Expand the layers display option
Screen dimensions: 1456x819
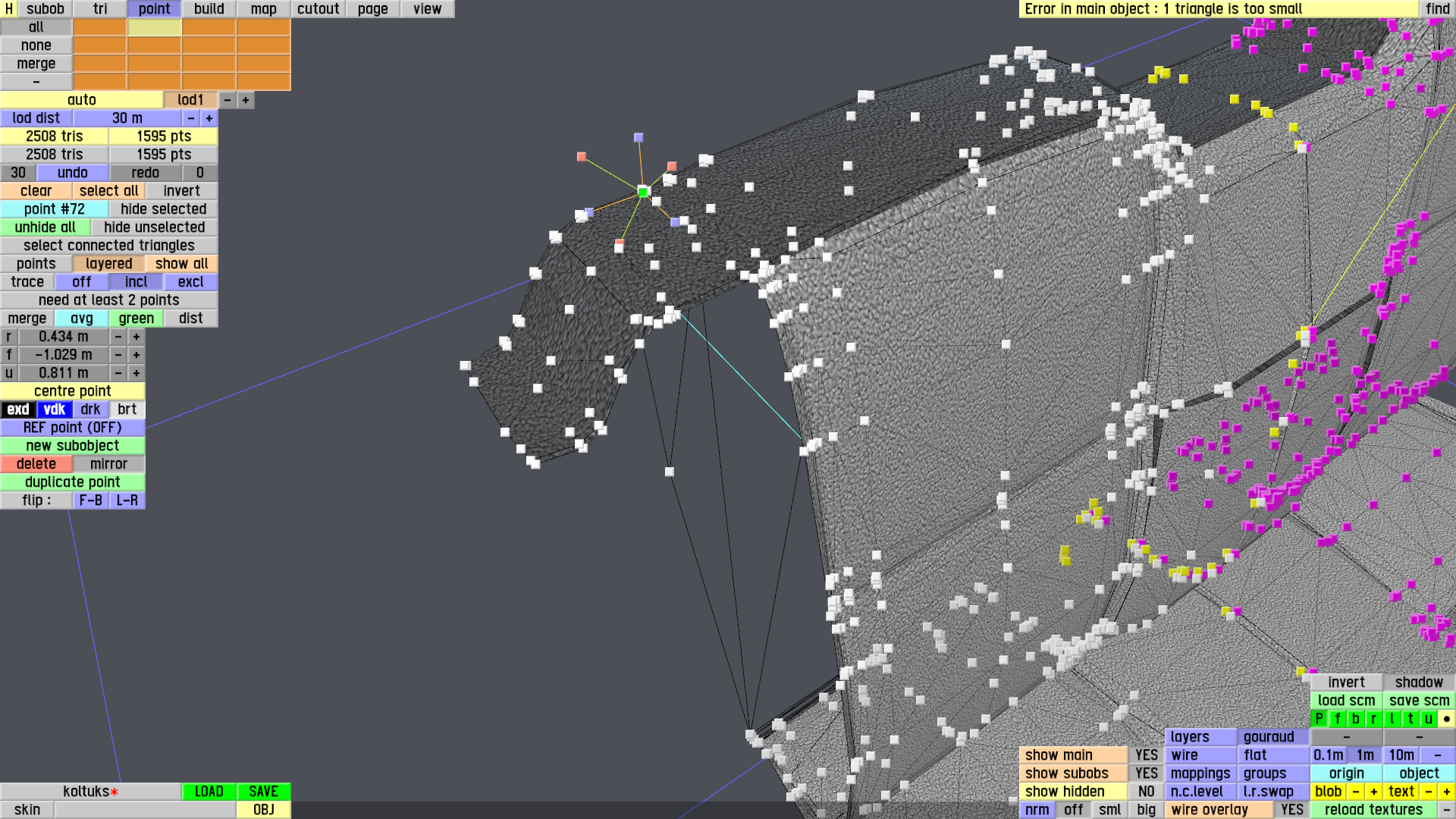1200,737
